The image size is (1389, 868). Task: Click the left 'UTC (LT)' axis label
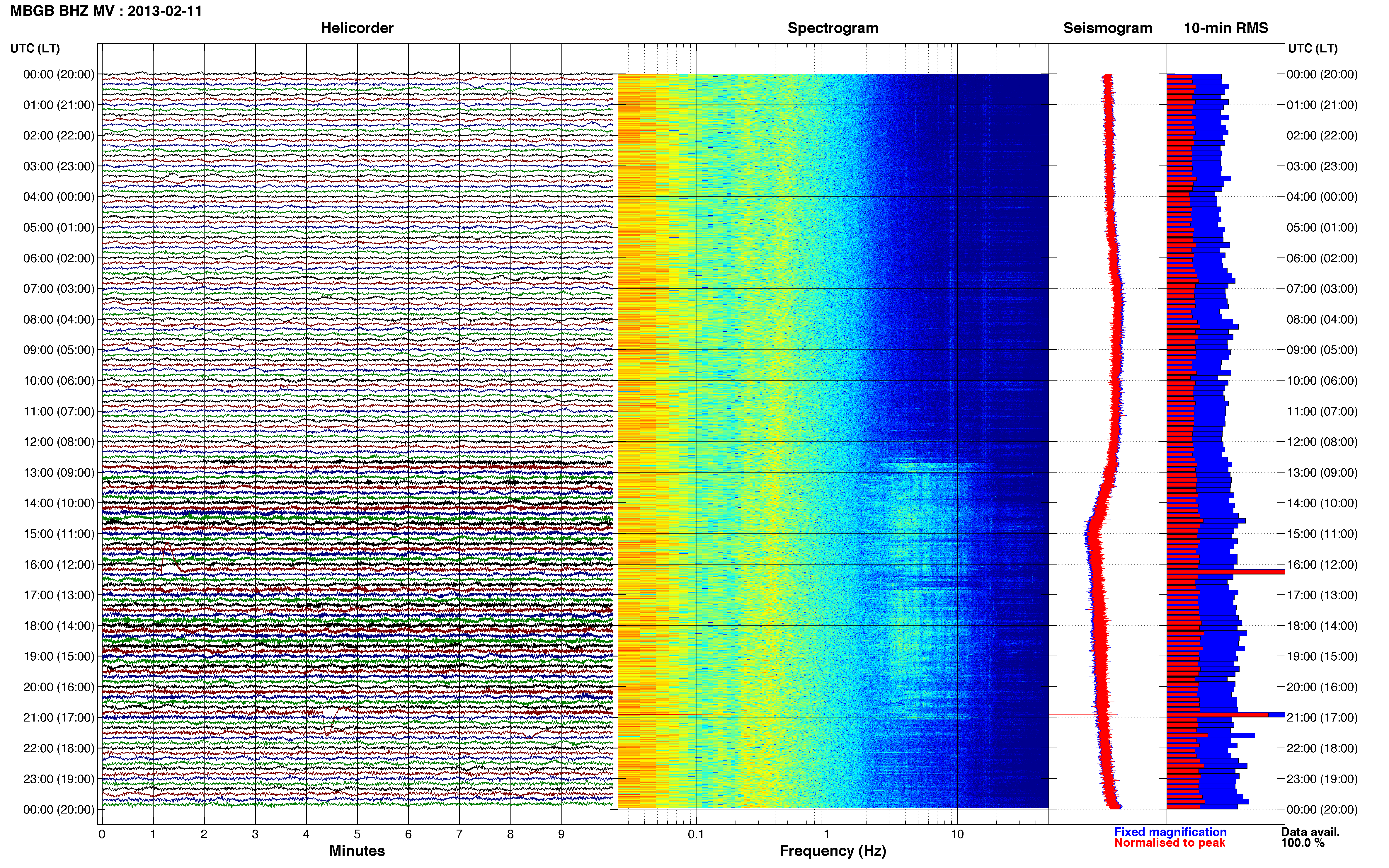pyautogui.click(x=35, y=48)
